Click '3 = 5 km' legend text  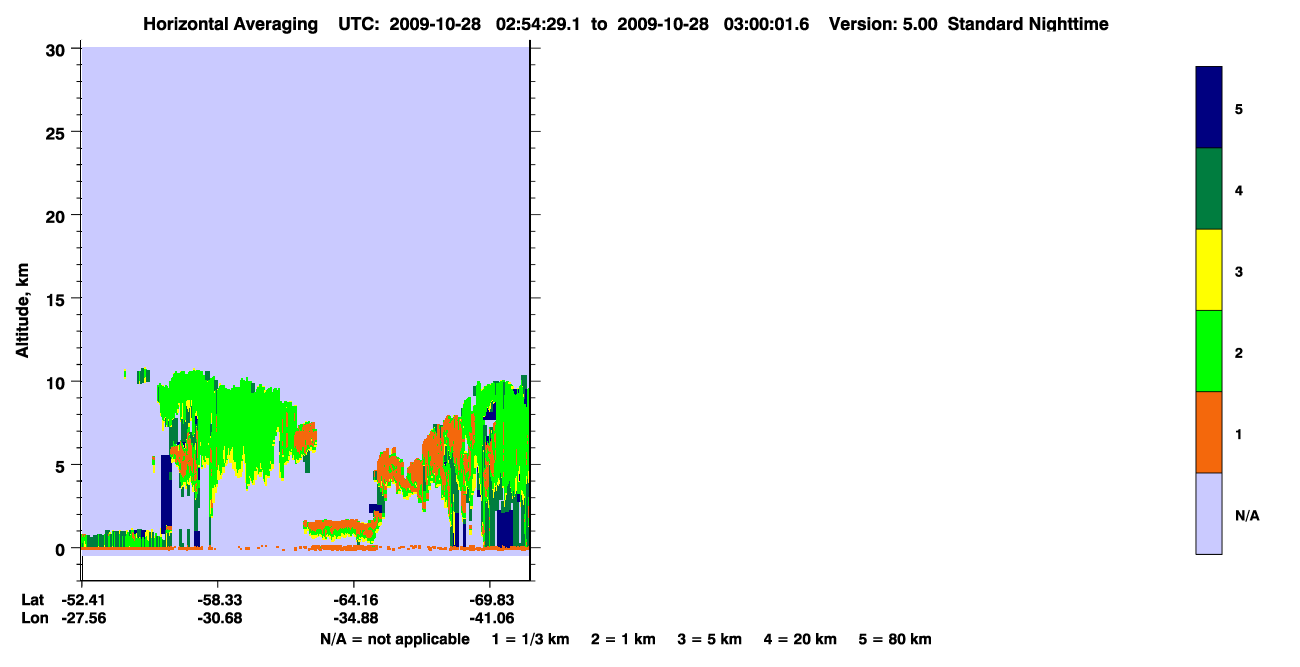tap(710, 640)
